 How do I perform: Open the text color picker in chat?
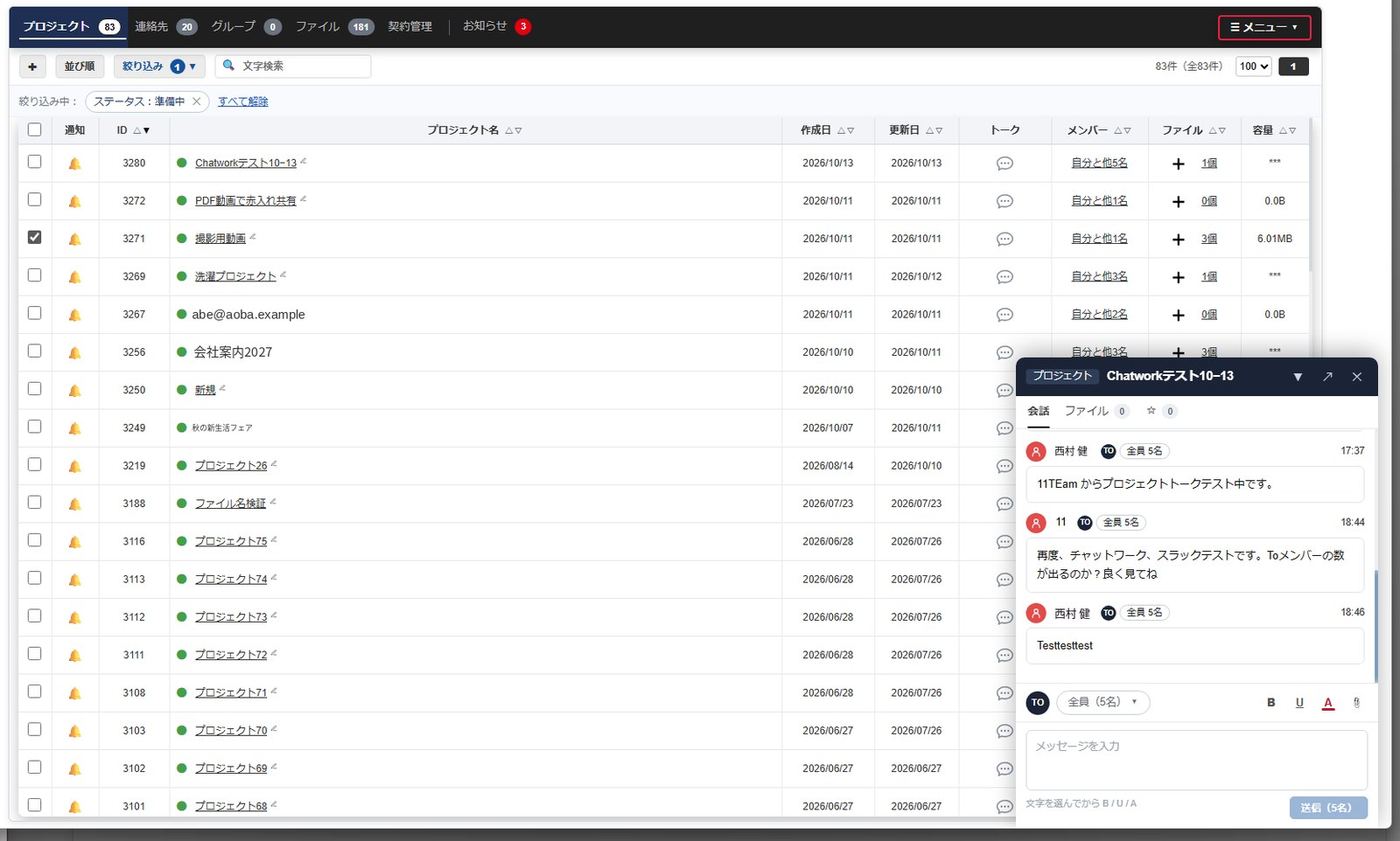1328,703
